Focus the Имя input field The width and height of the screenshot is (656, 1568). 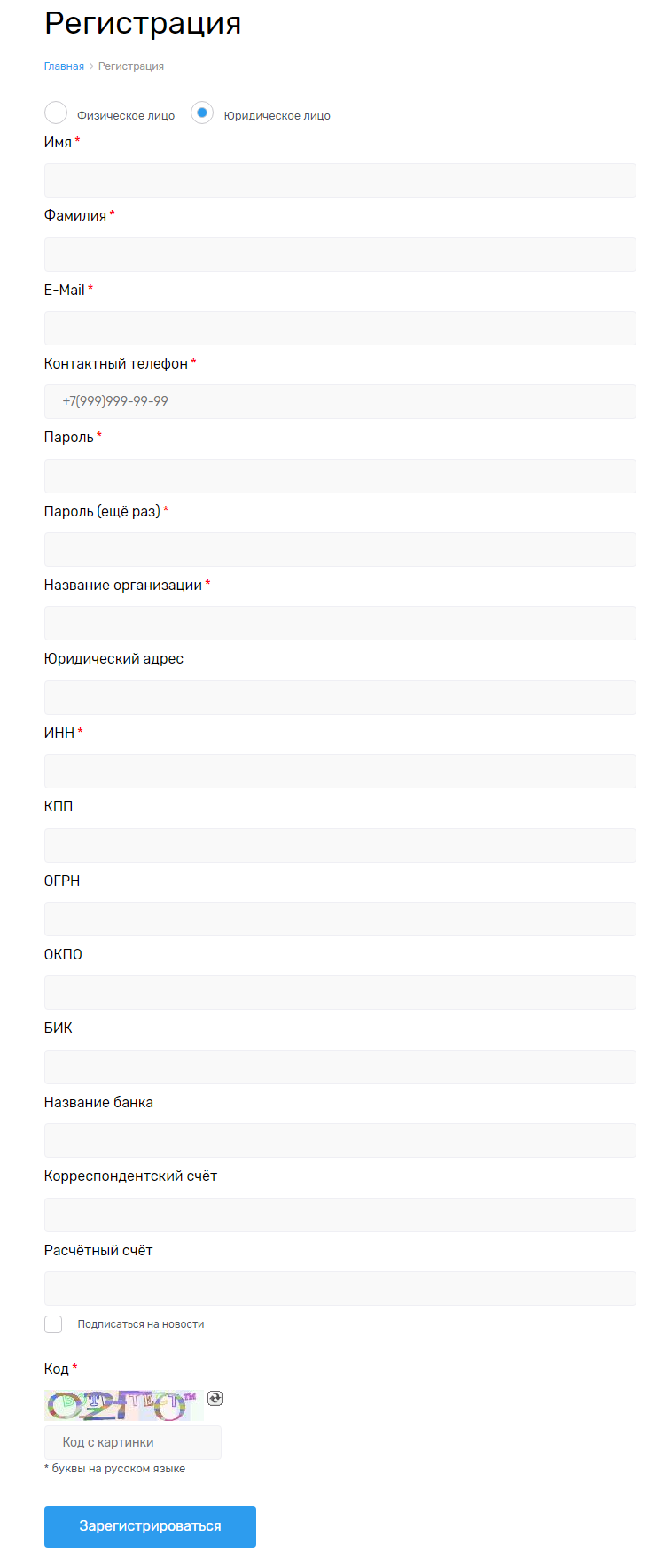tap(340, 180)
